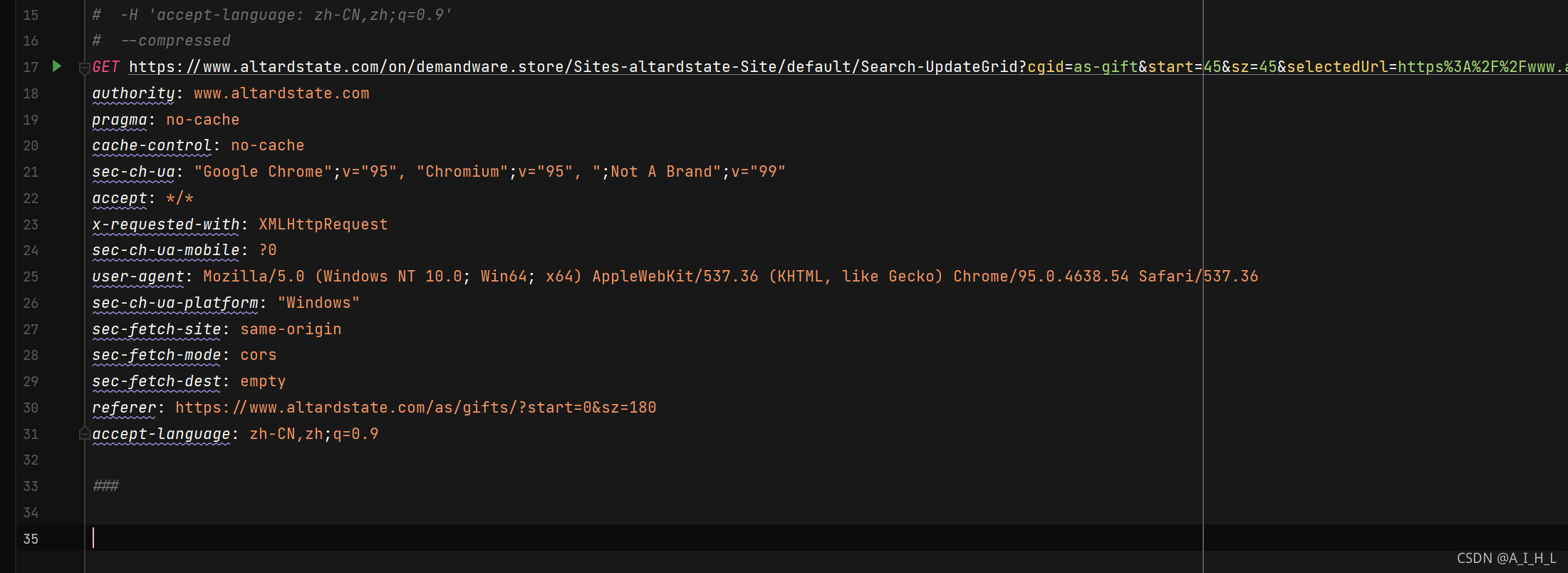Collapse the fold marker at line 17
1568x573 pixels.
click(x=84, y=68)
